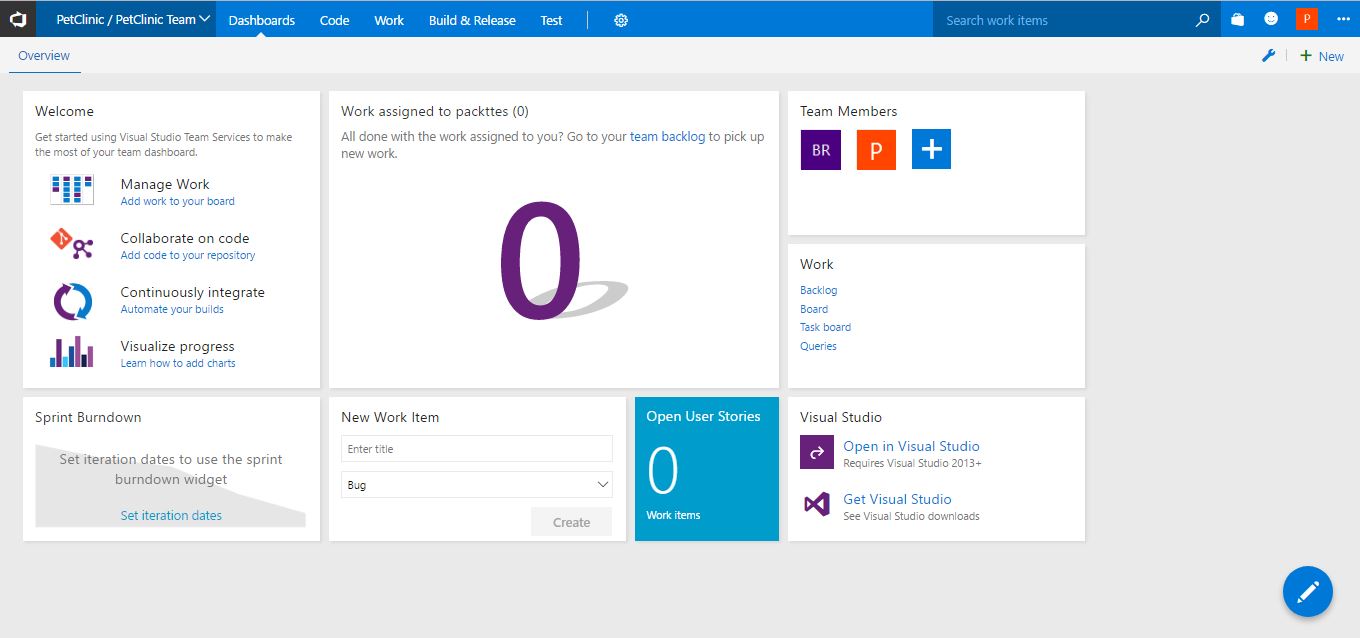Screen dimensions: 1360x638
Task: Click the Visualize progress bar chart icon
Action: point(72,352)
